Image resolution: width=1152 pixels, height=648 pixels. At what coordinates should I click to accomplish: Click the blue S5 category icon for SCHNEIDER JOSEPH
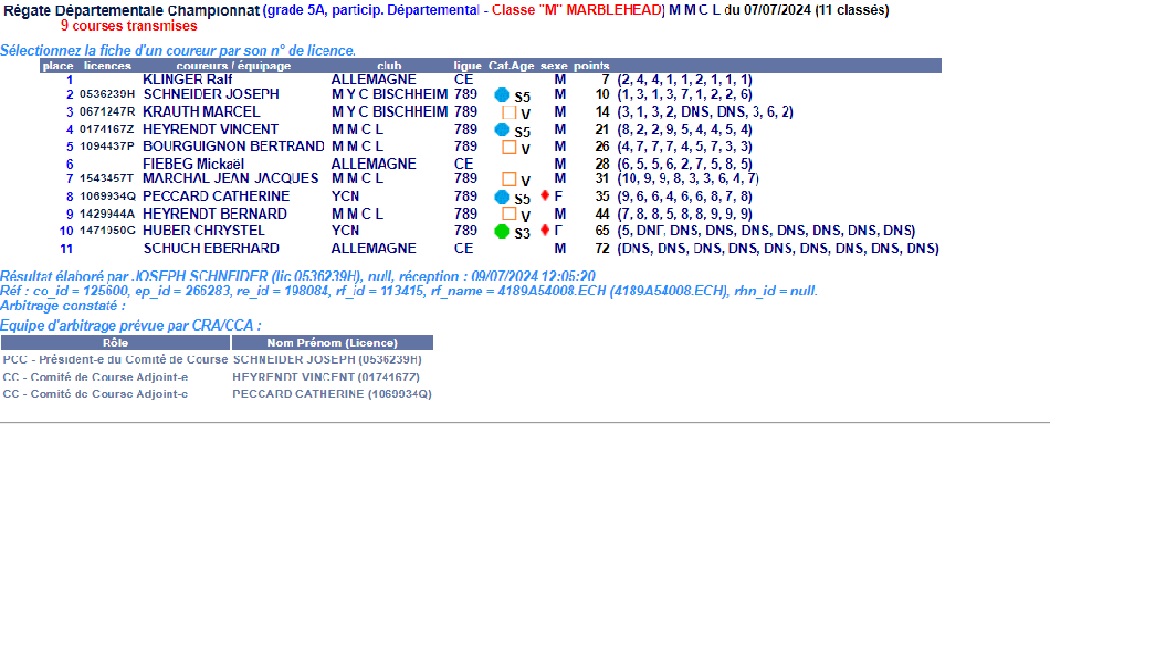tap(502, 95)
